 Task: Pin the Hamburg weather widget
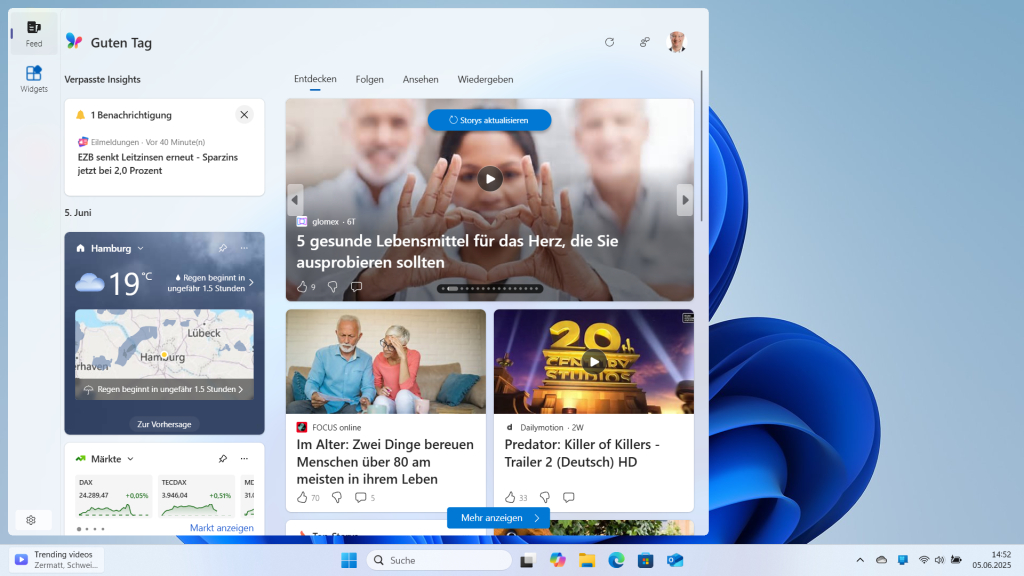(223, 248)
